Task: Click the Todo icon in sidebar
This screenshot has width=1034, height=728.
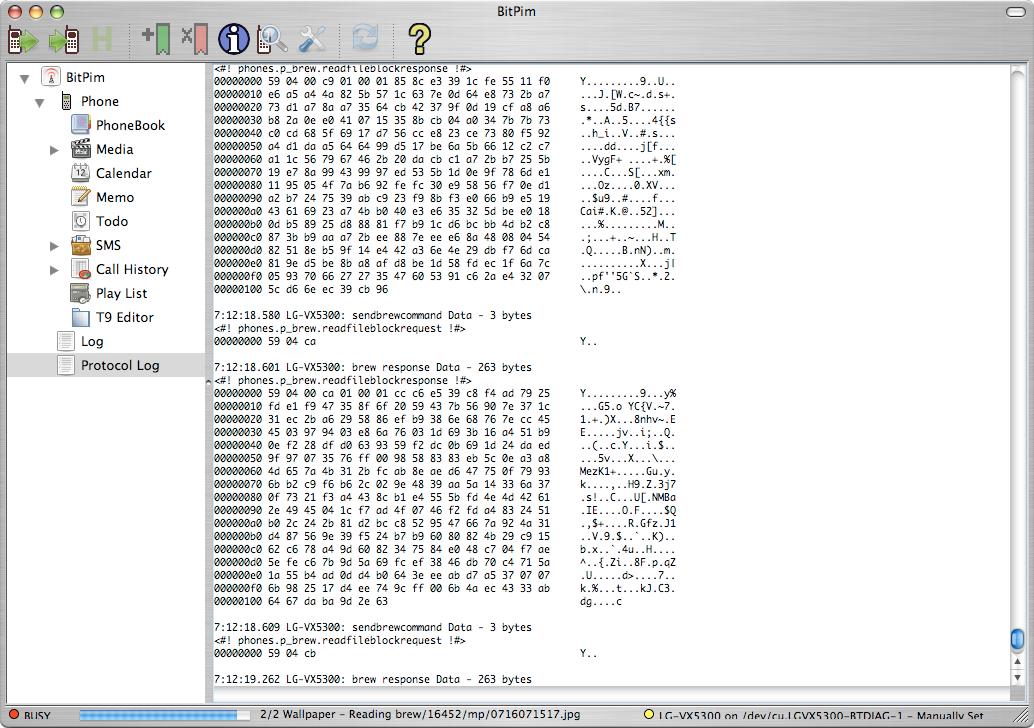Action: tap(80, 221)
